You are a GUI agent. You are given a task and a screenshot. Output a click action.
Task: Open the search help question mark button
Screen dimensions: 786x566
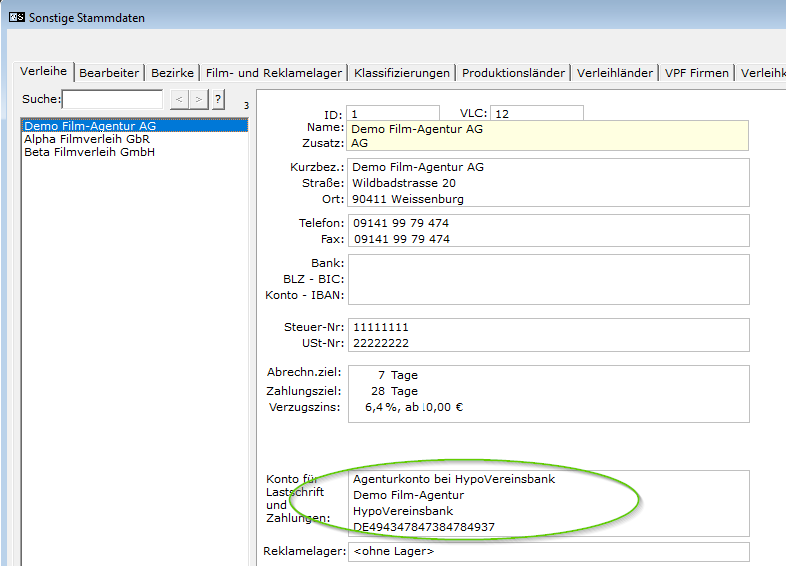pos(218,99)
